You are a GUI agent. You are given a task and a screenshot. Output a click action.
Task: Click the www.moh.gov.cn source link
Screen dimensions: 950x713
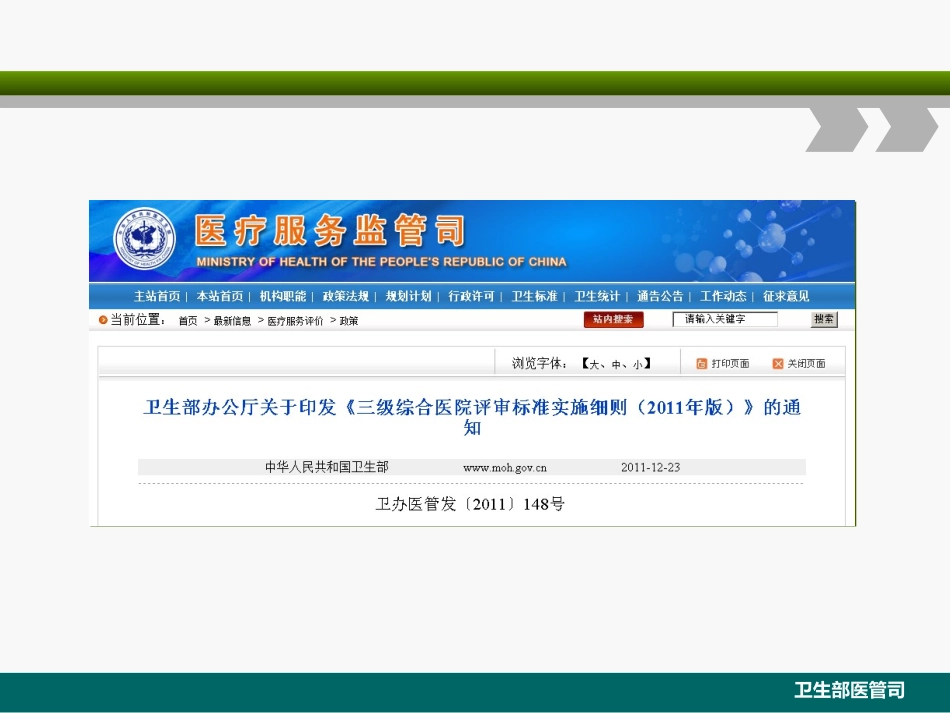tap(505, 467)
